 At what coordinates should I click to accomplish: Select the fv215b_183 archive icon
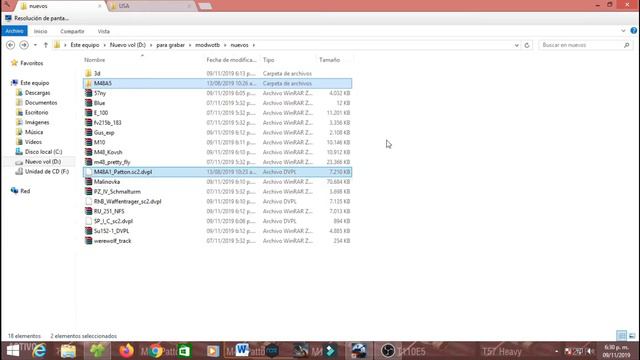[89, 122]
